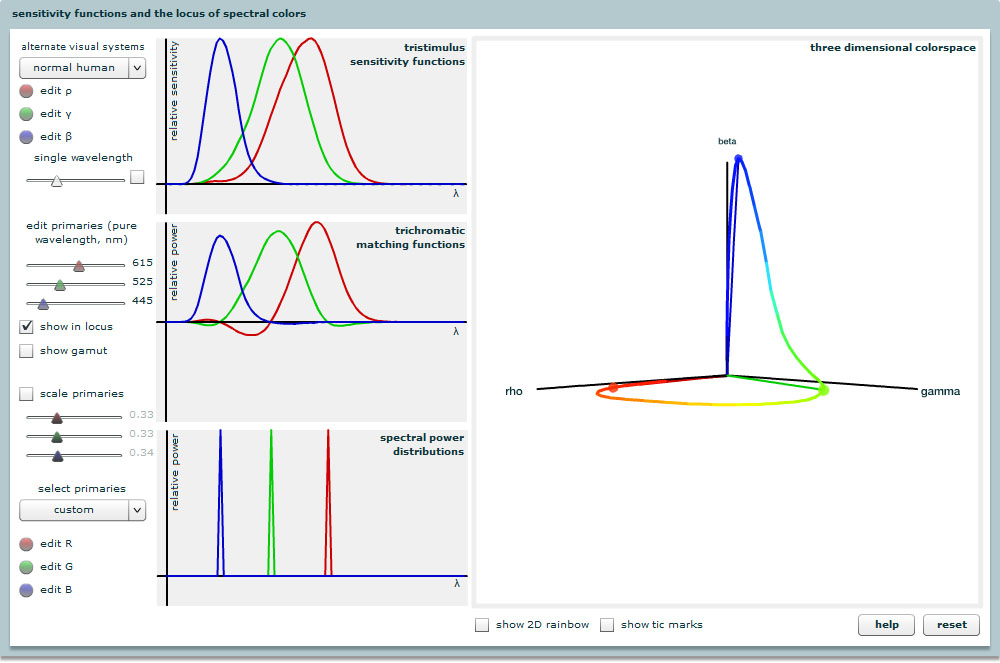Screen dimensions: 1000x663
Task: Select the red edit R circle
Action: [x=27, y=544]
